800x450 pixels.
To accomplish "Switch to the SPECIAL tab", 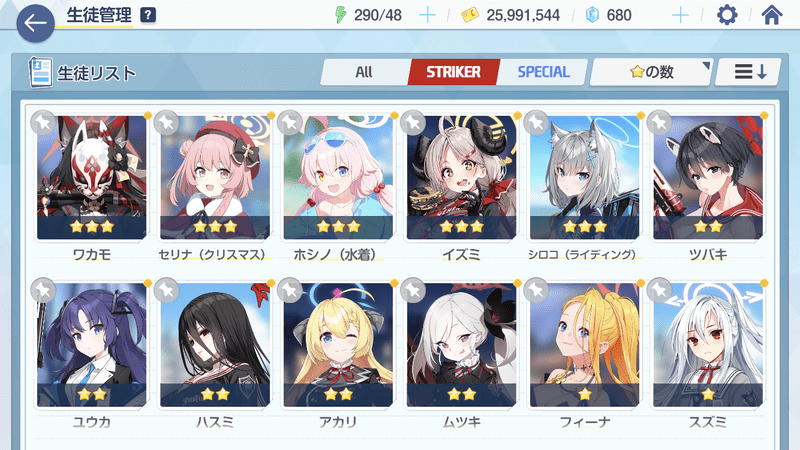I will tap(543, 72).
